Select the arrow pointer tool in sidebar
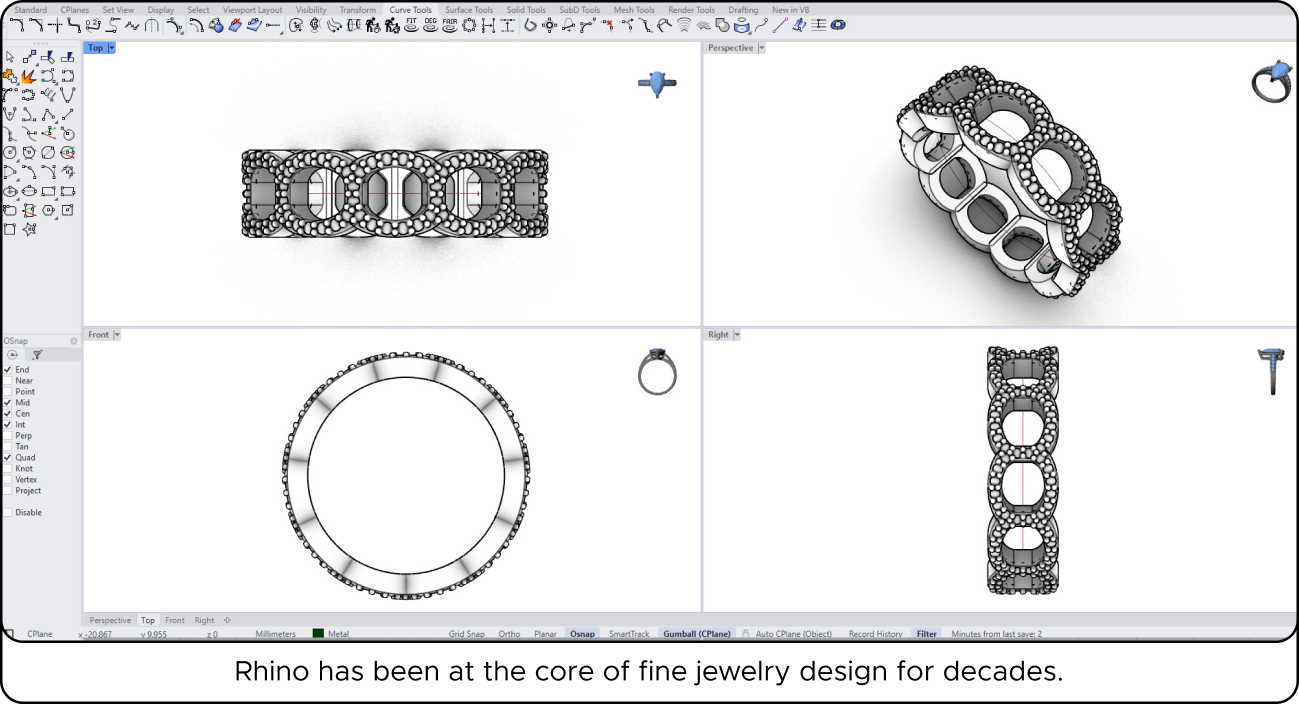Viewport: 1299px width, 704px height. point(10,57)
